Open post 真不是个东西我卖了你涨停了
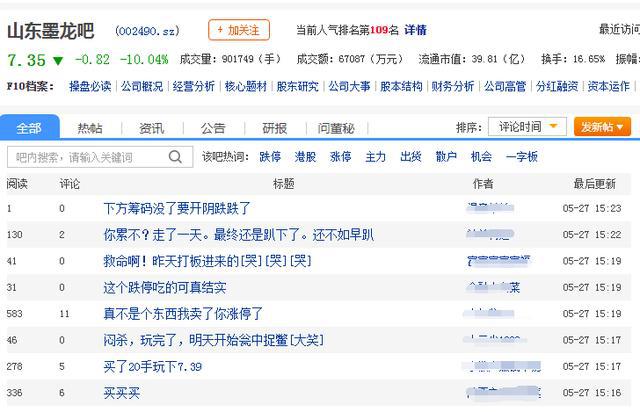The image size is (640, 412). click(183, 314)
